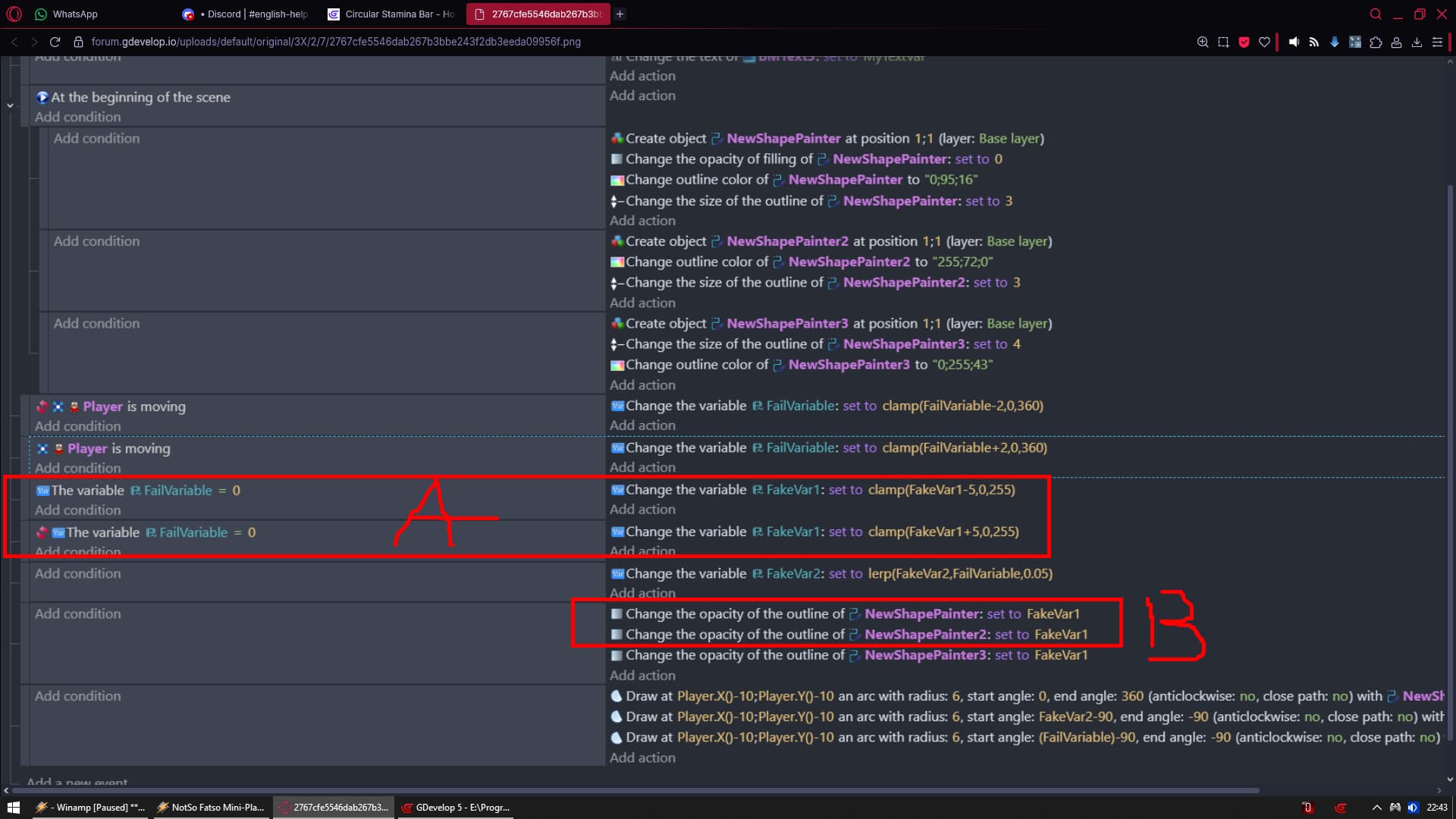
Task: Open the Easy Setup sliders icon
Action: click(x=1437, y=42)
